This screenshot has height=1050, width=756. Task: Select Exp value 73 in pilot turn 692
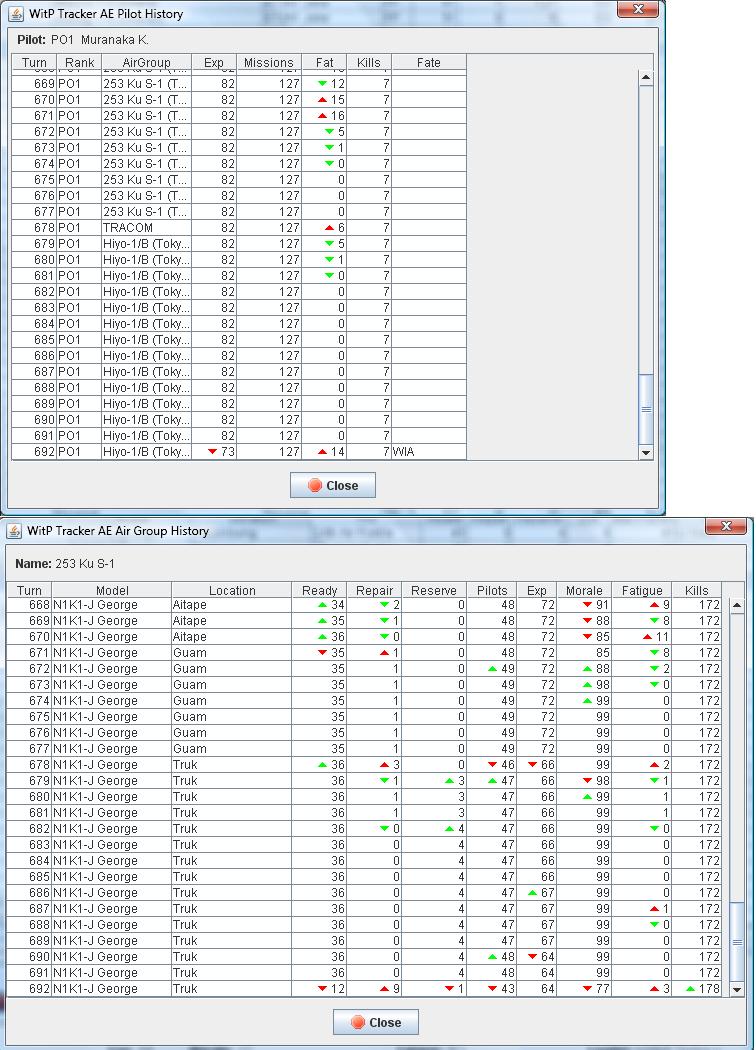click(214, 452)
